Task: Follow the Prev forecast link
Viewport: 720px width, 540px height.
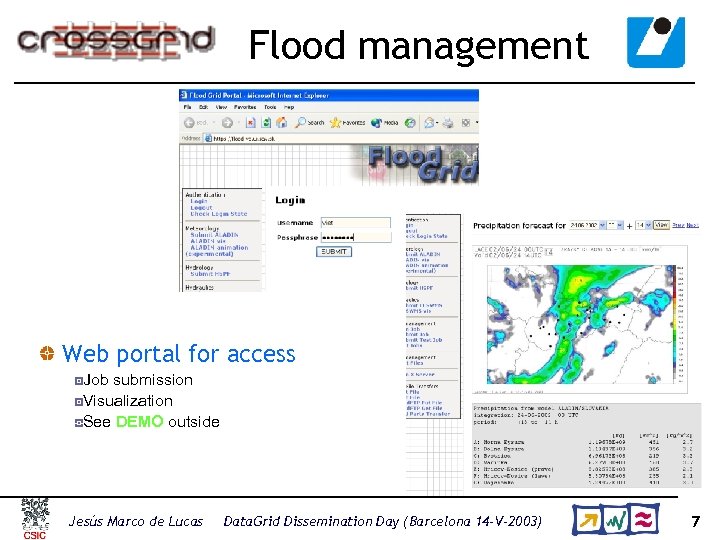Action: point(678,225)
